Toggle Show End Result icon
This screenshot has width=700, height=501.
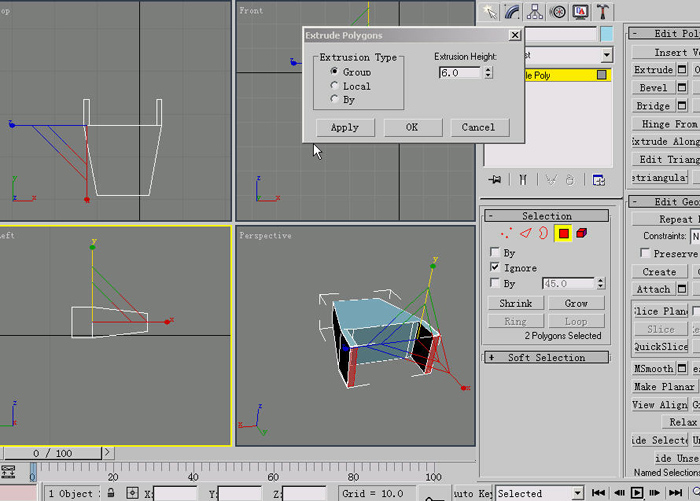[523, 180]
